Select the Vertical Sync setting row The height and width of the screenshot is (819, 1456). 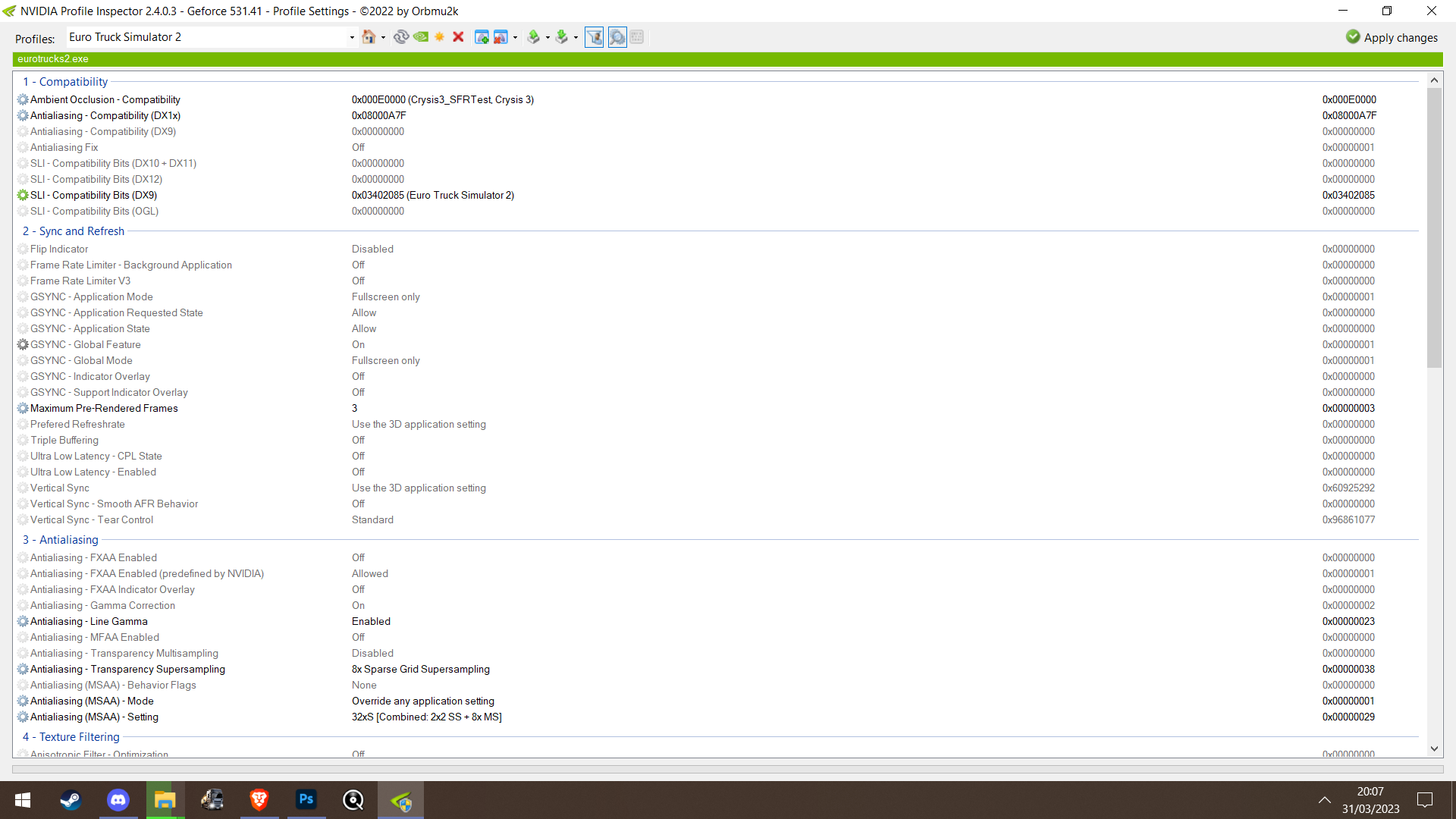click(x=60, y=488)
